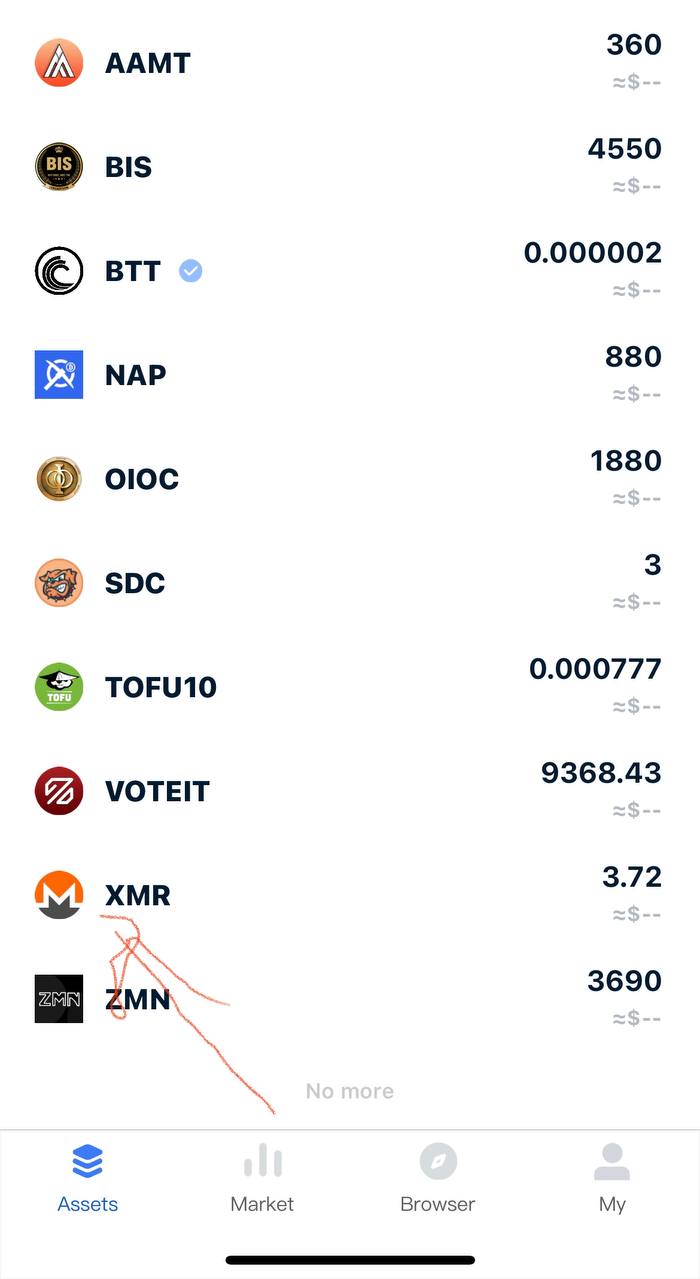Select the VOTEIT asset label
The width and height of the screenshot is (700, 1279).
(157, 791)
